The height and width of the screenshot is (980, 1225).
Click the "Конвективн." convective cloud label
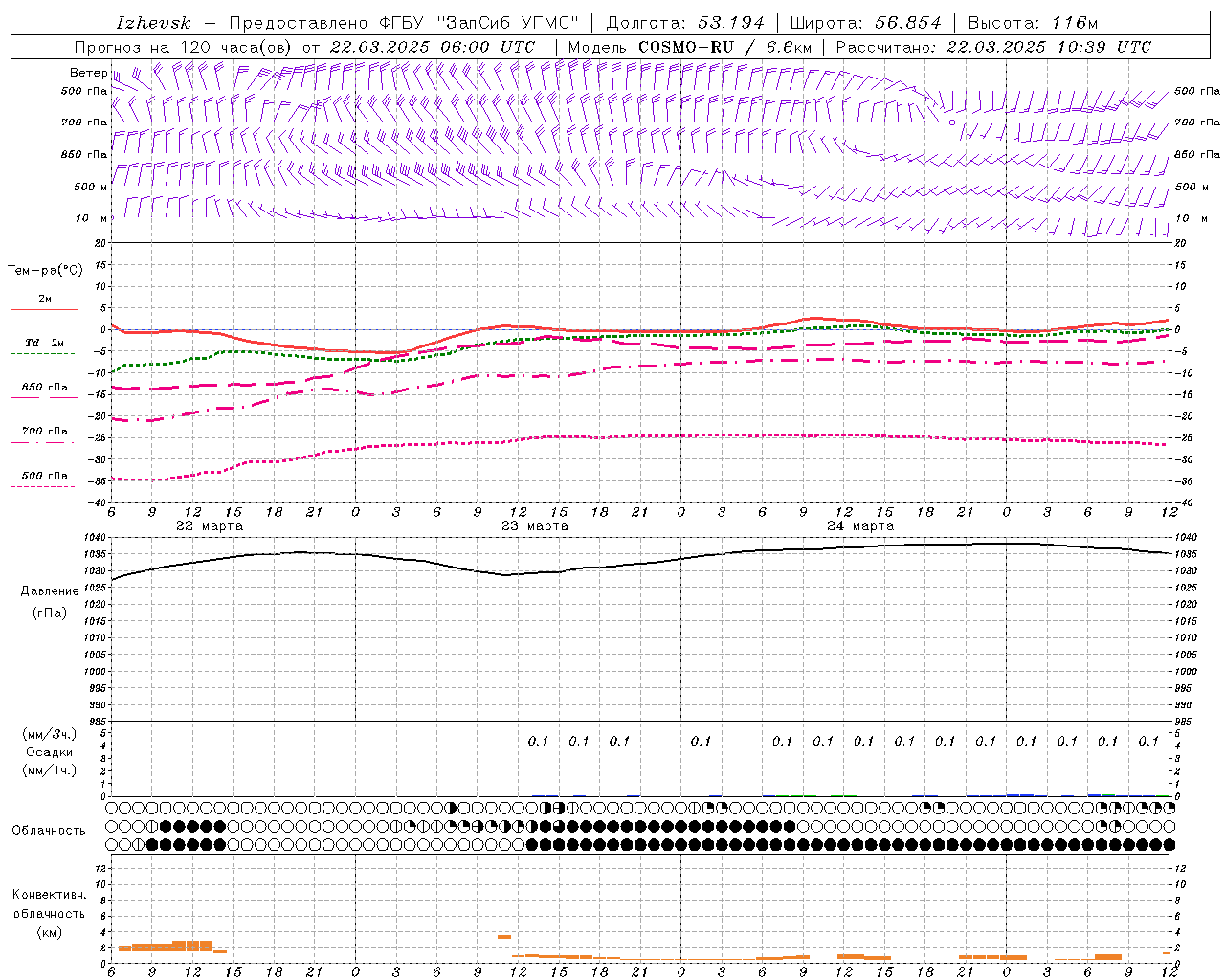(49, 895)
